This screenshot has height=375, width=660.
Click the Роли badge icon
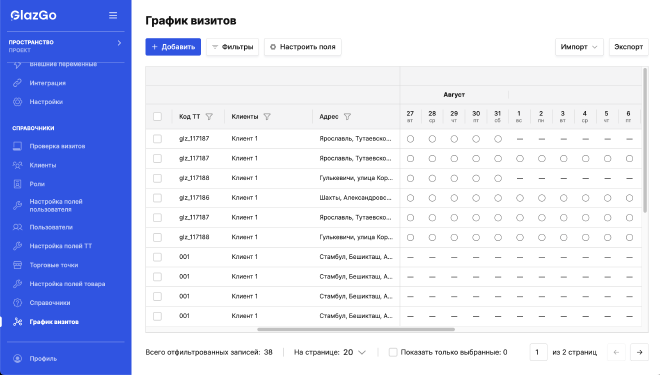pos(17,184)
